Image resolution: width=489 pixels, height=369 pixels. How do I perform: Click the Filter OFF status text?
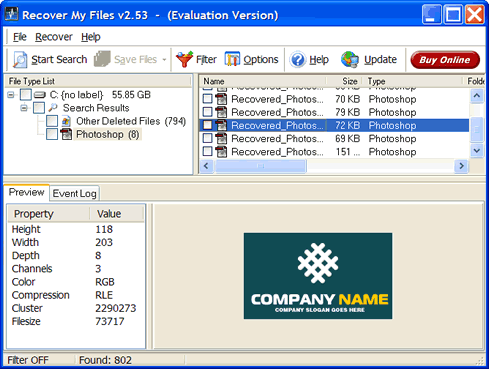28,360
